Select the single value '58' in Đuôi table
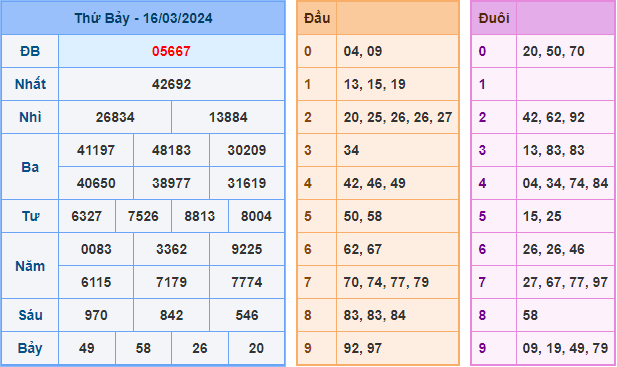 [530, 315]
